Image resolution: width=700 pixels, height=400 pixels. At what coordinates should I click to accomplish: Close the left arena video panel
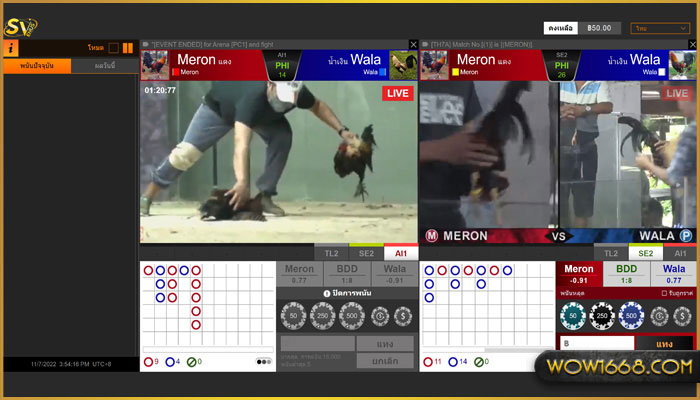pyautogui.click(x=413, y=44)
